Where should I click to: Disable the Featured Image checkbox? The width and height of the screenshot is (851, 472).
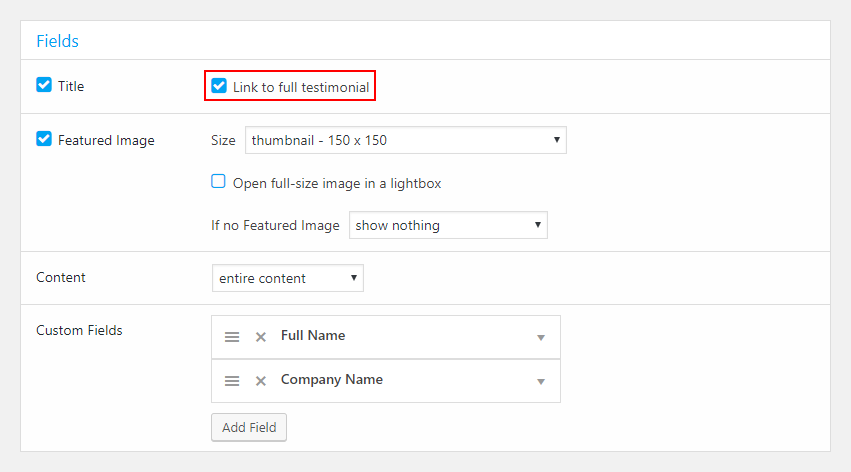click(x=44, y=139)
